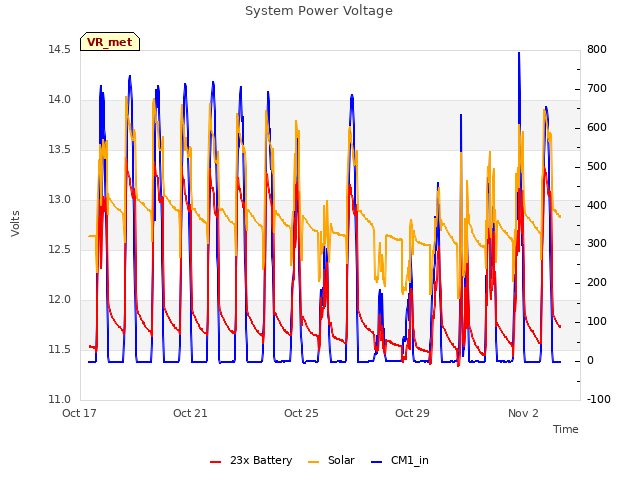Click the 100 right axis value
The width and height of the screenshot is (640, 480).
pos(597,322)
